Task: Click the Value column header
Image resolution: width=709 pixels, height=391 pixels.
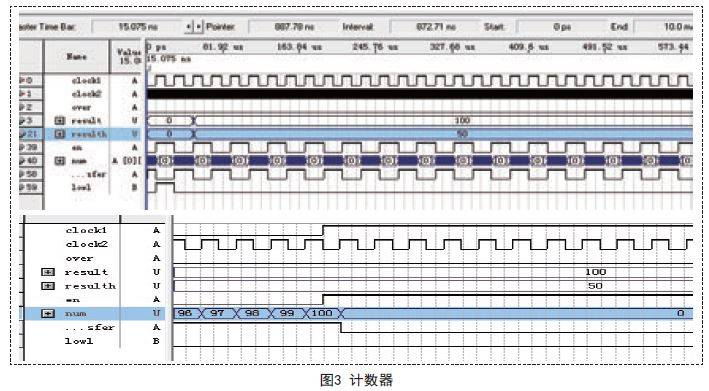Action: click(x=127, y=57)
